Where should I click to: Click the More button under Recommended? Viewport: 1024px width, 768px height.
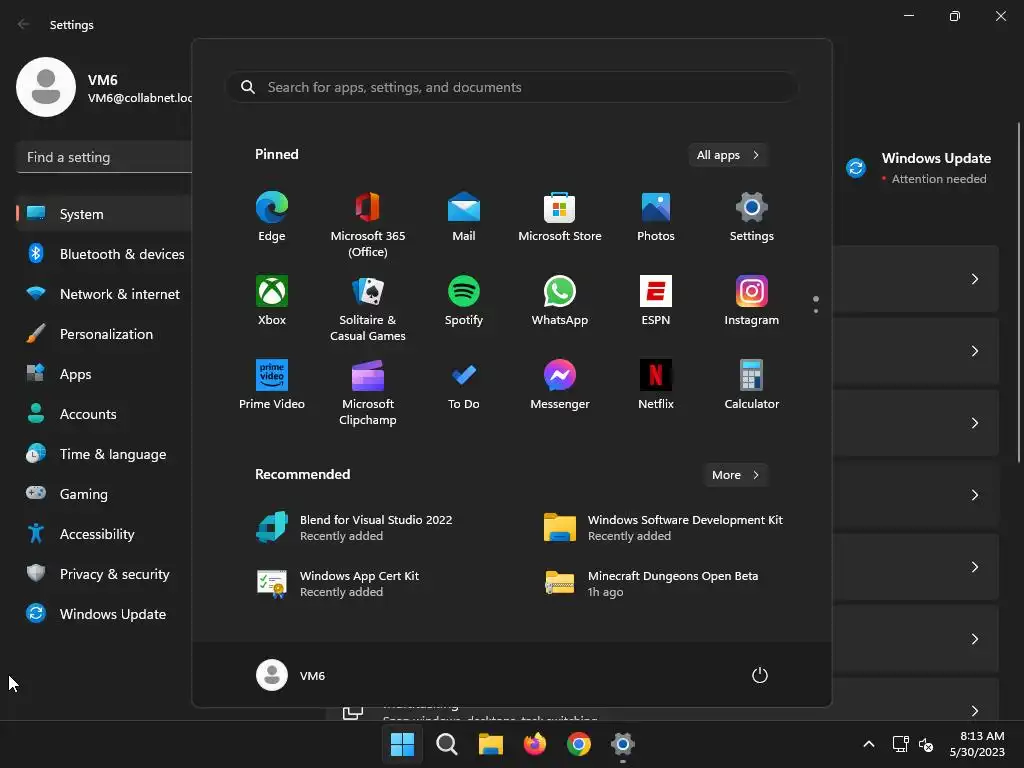[735, 475]
